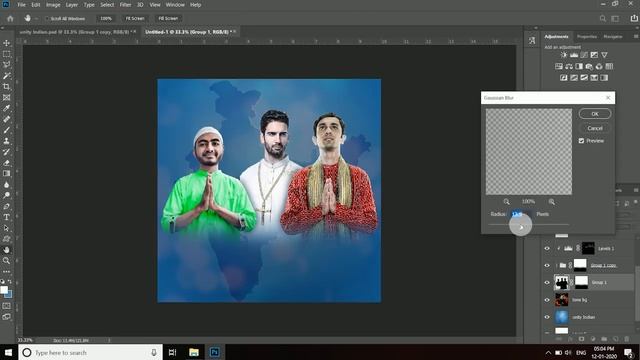640x360 pixels.
Task: Cancel the Gaussian Blur dialog
Action: click(595, 128)
